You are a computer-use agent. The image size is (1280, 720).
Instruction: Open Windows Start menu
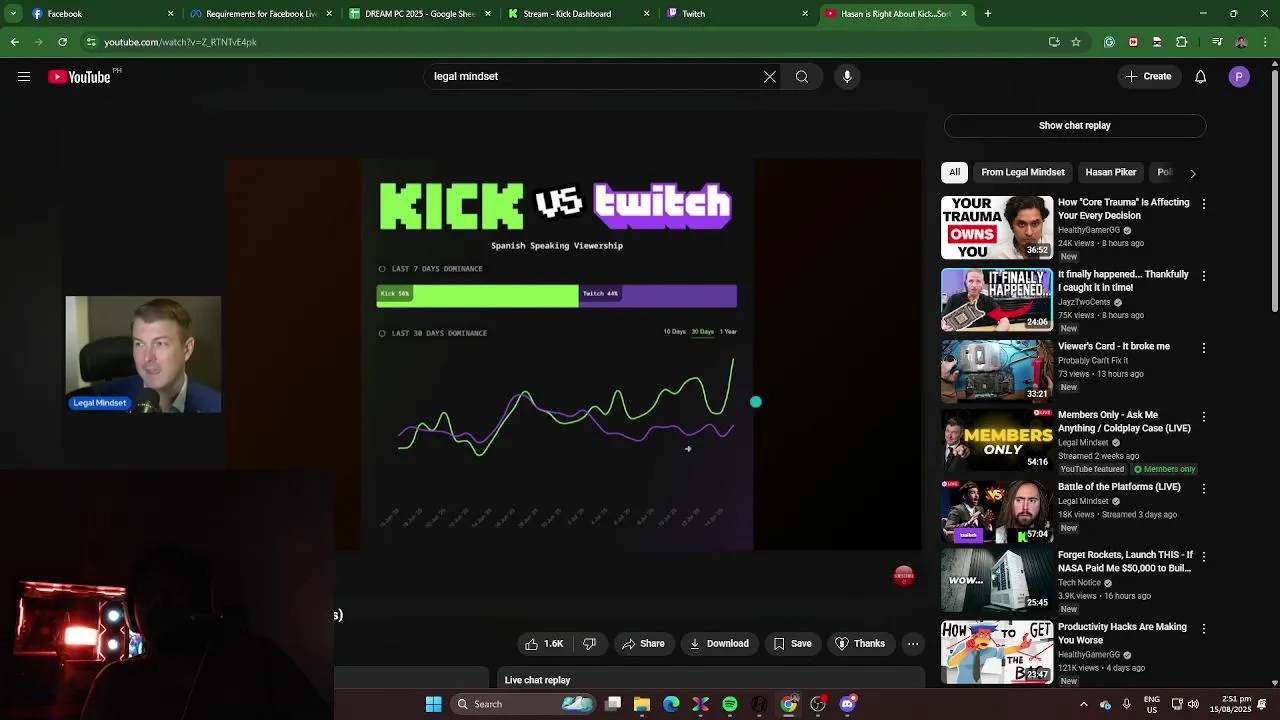[434, 704]
